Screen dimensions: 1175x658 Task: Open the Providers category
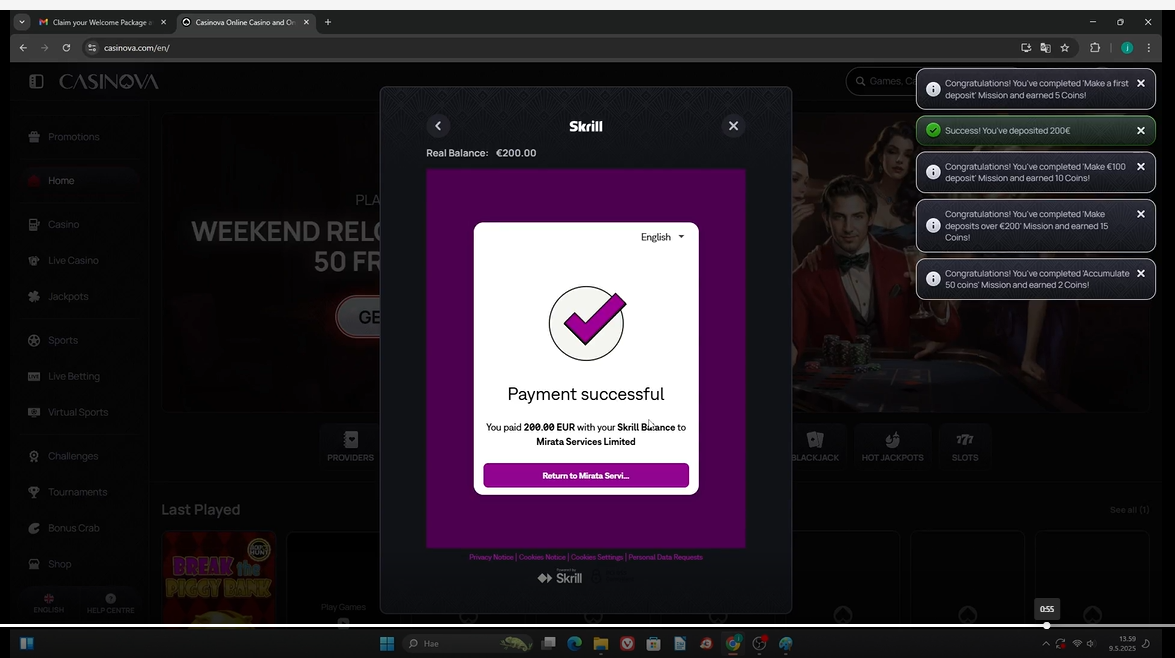click(350, 445)
